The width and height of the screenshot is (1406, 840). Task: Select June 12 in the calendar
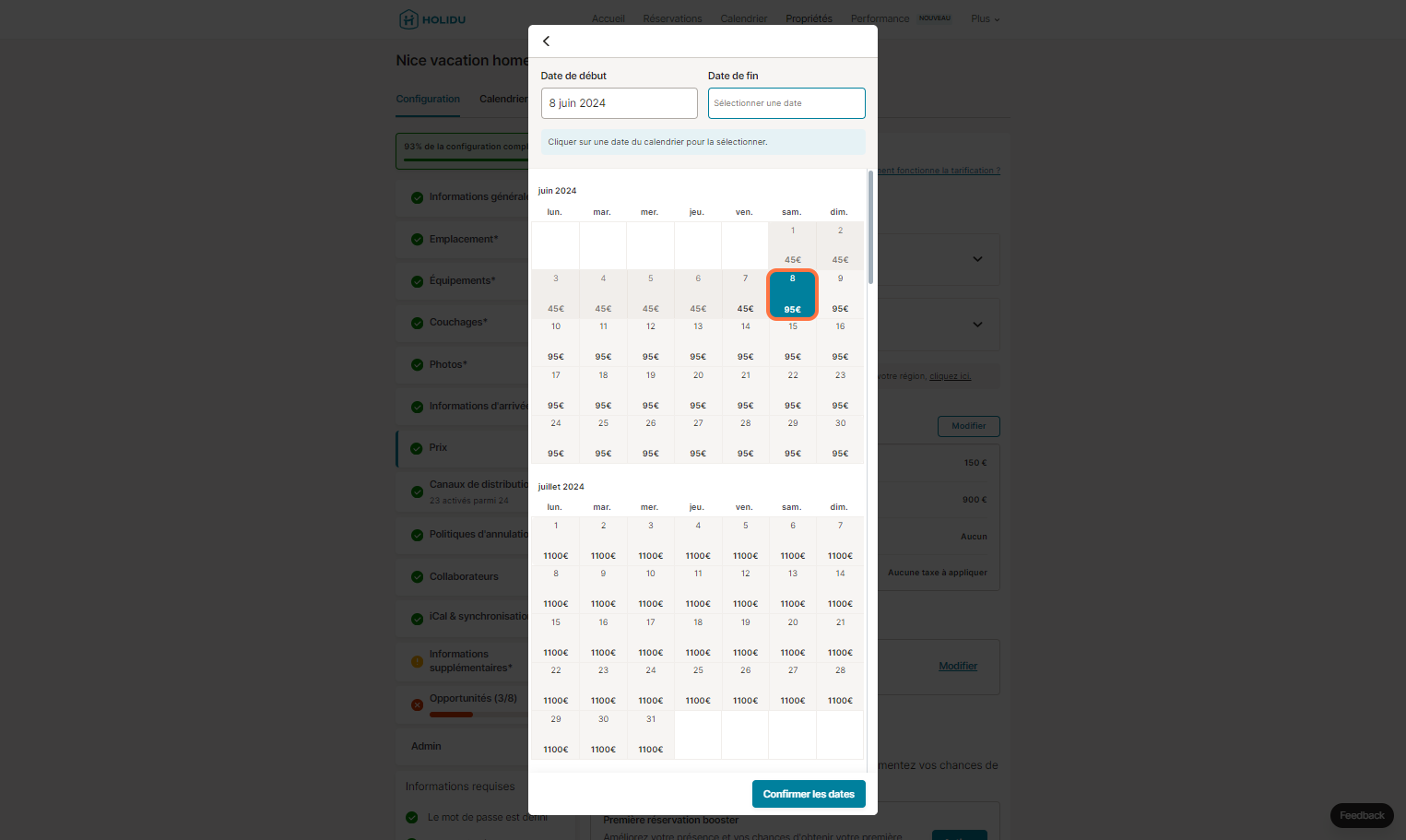tap(651, 342)
